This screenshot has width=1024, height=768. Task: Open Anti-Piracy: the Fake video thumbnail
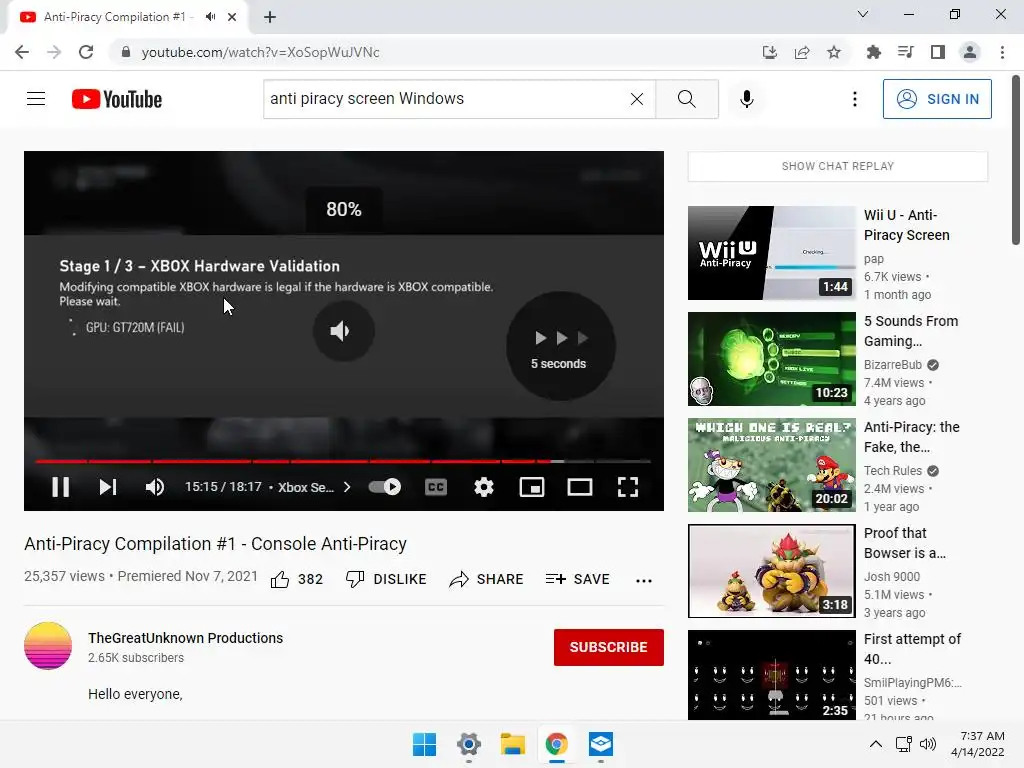coord(771,465)
